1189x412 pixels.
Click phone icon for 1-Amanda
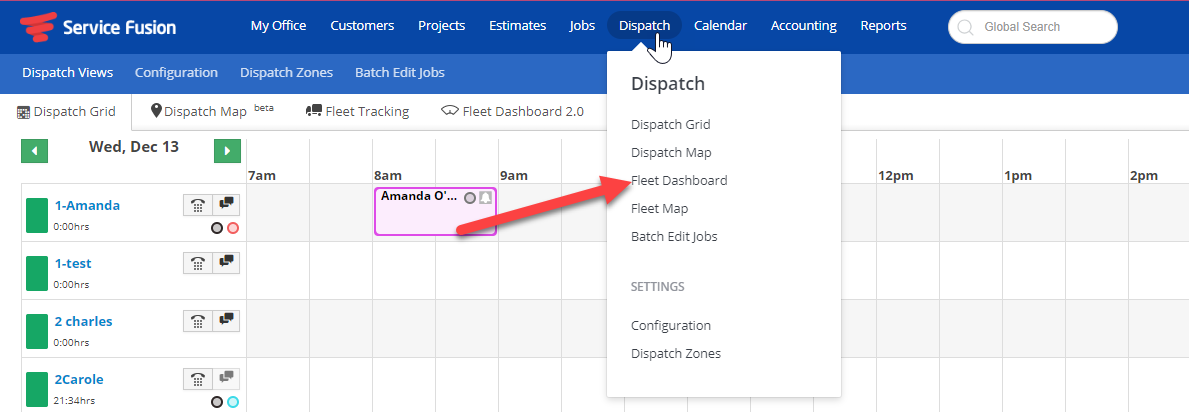click(x=198, y=205)
